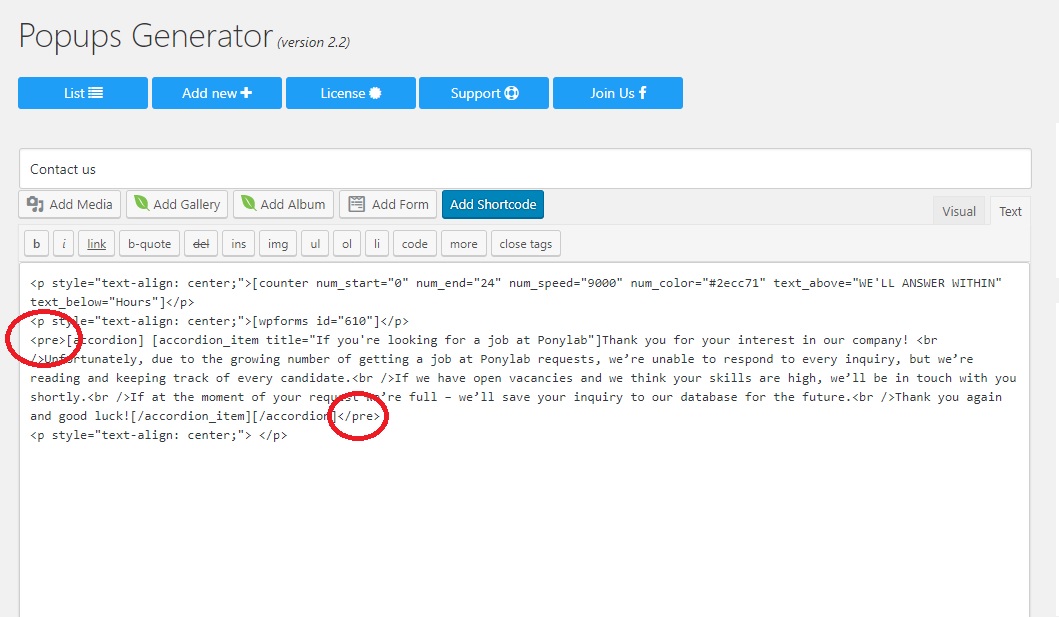
Task: Insert code tag using code button
Action: [414, 243]
